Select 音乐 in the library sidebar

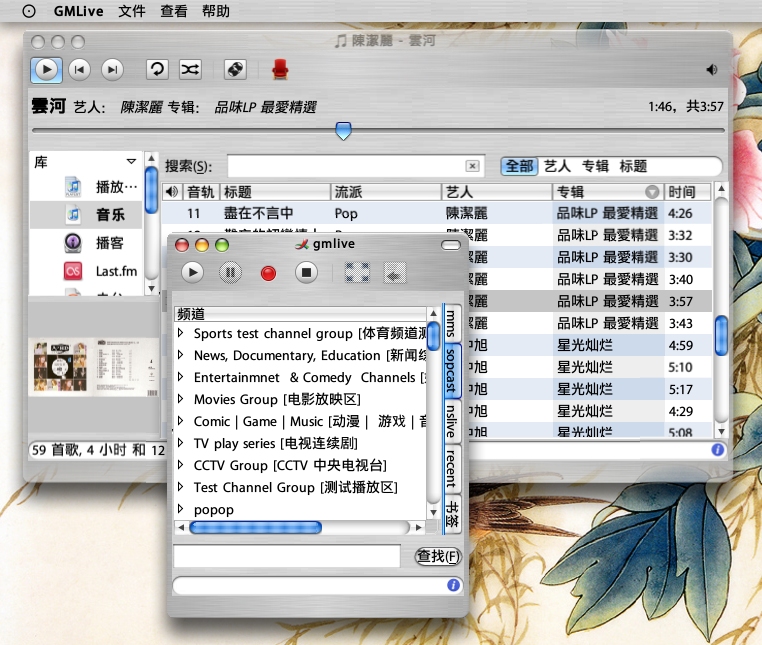point(86,214)
